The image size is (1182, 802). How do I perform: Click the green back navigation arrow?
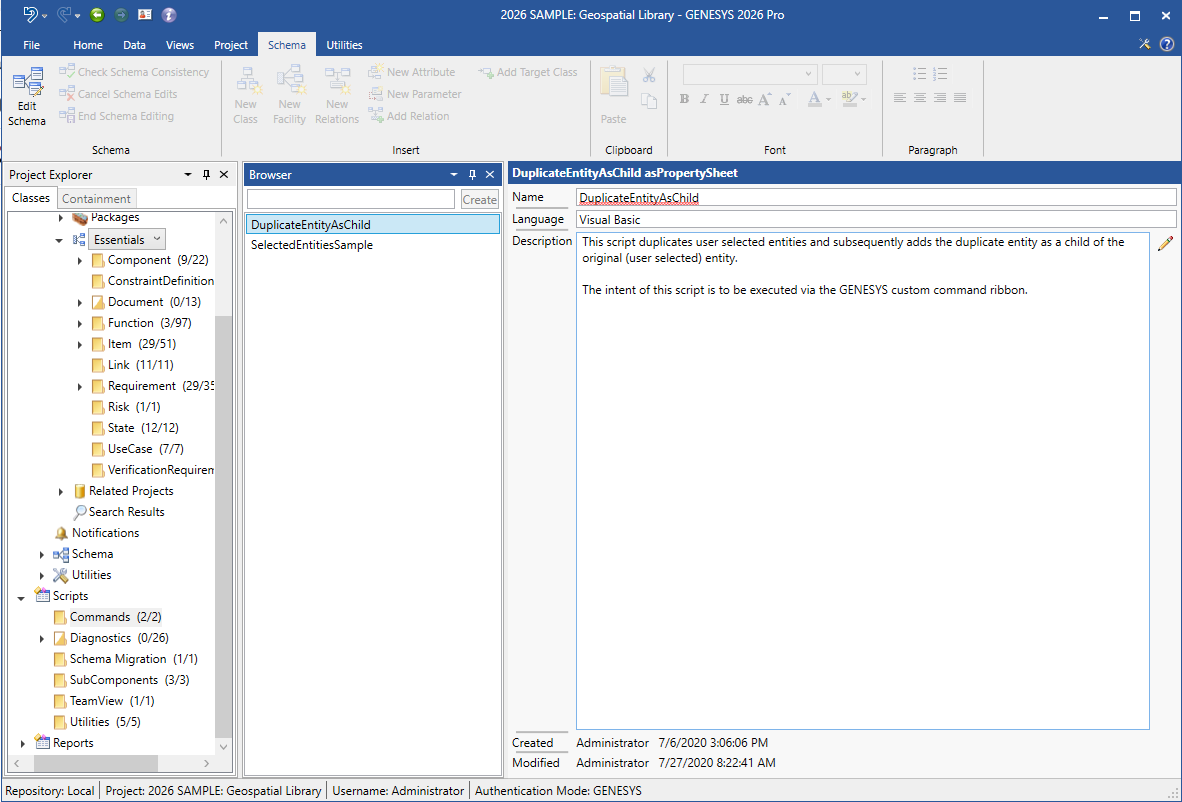coord(97,15)
